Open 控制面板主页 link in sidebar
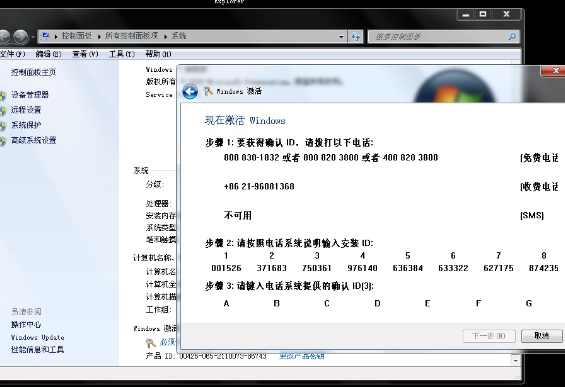 pos(33,72)
